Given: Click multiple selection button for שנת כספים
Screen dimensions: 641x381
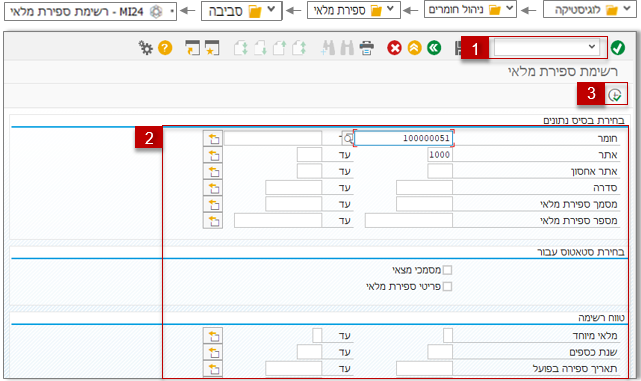Looking at the screenshot, I should (213, 352).
